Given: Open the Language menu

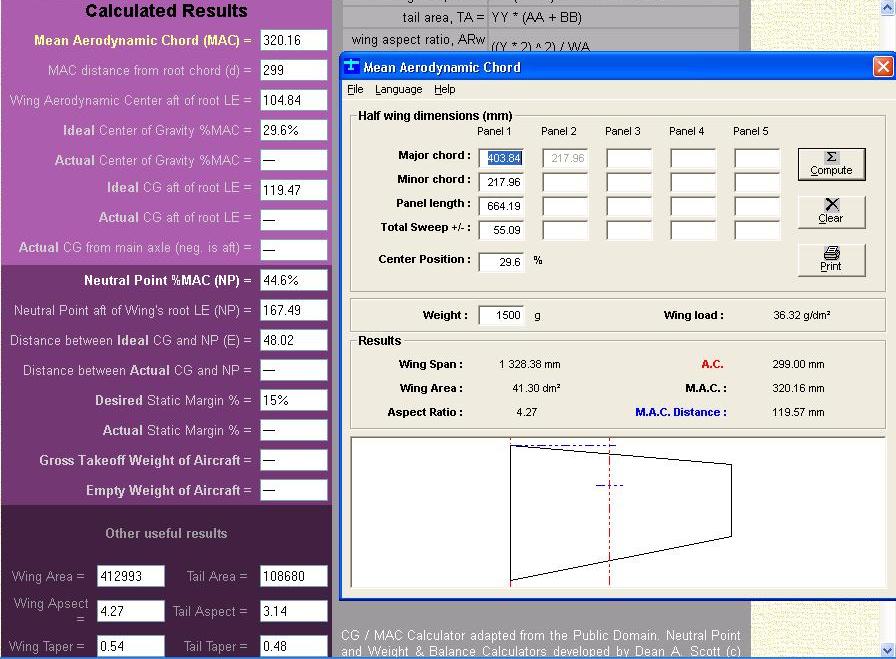Looking at the screenshot, I should pyautogui.click(x=398, y=90).
